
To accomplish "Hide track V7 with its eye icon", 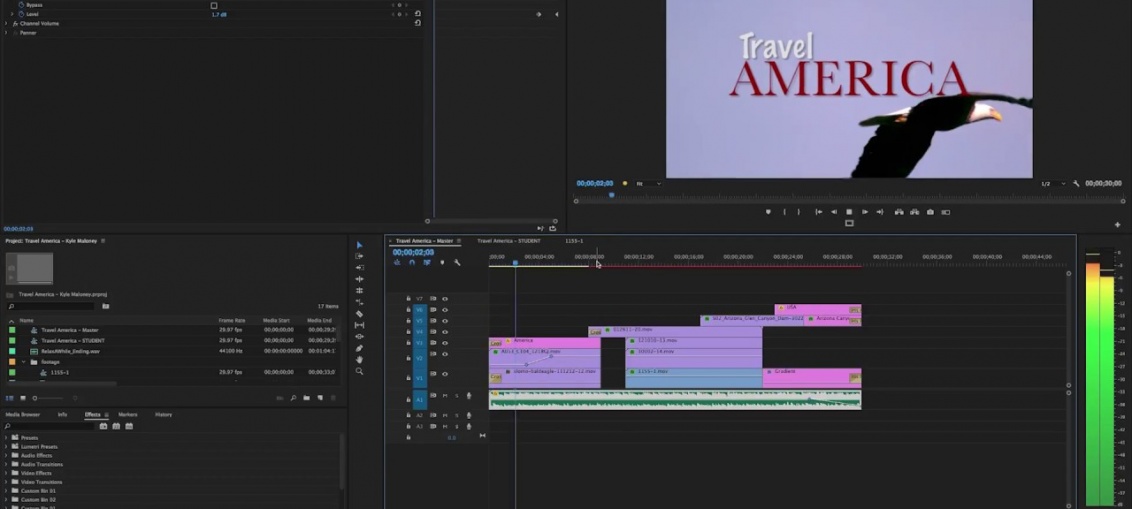I will pos(445,299).
